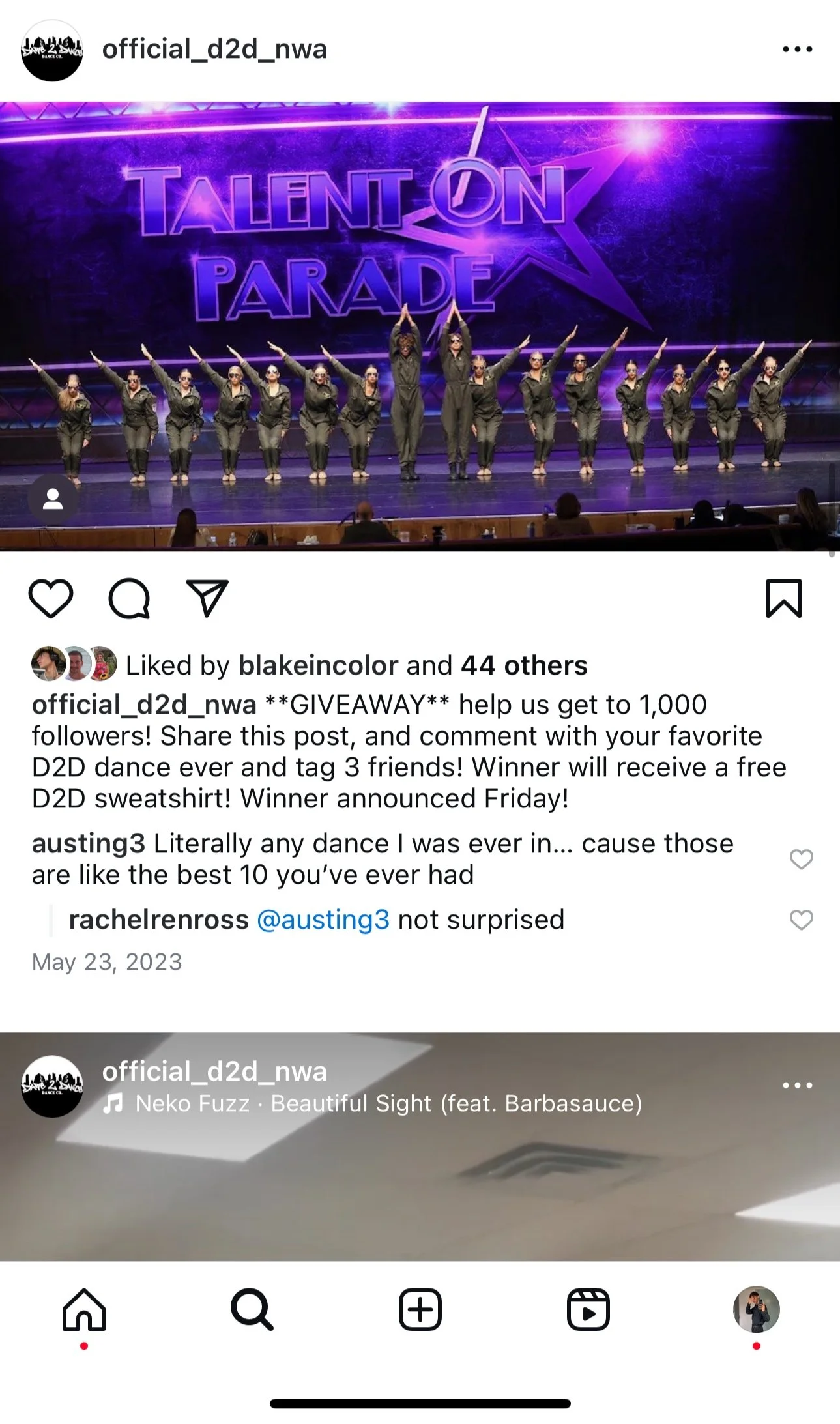This screenshot has width=840, height=1424.
Task: Open official_d2d_nwa profile picture at top
Action: point(52,50)
